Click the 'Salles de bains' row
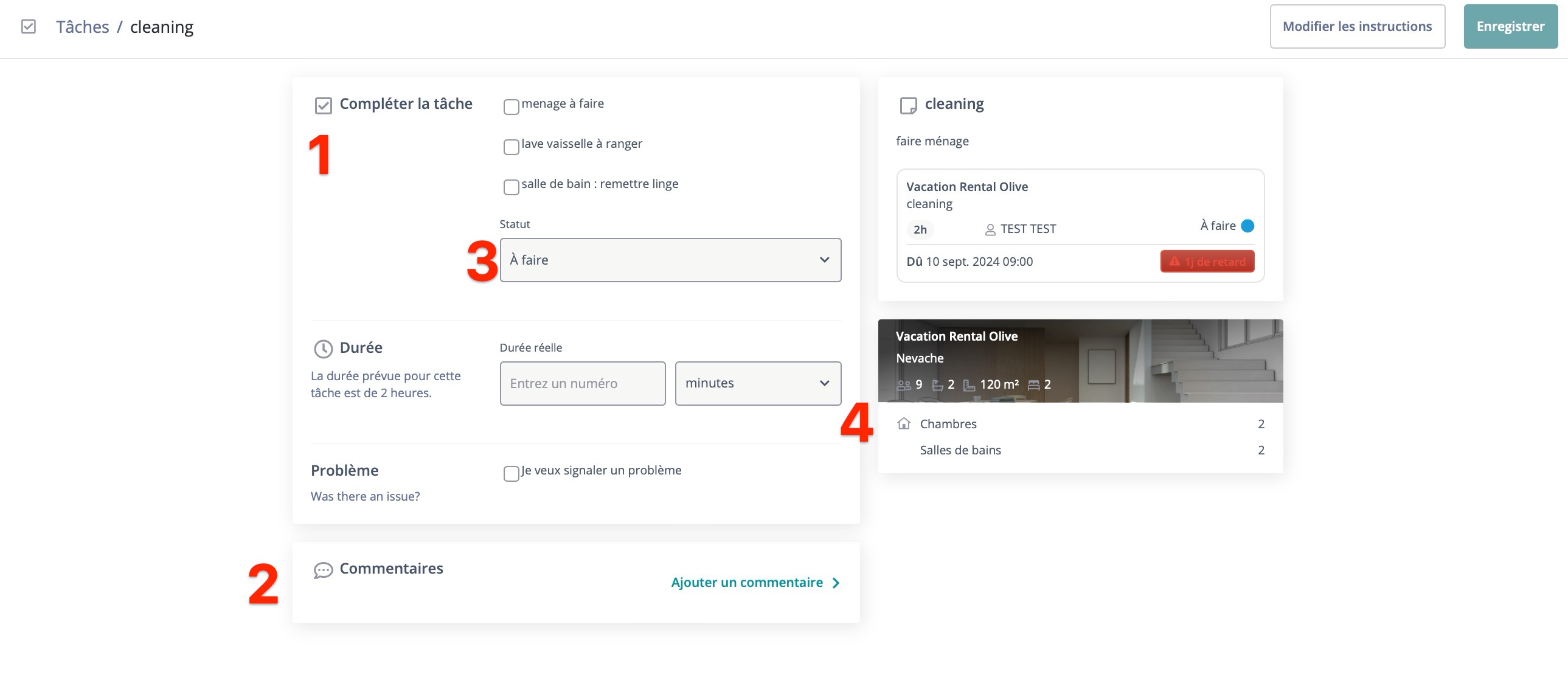1568x674 pixels. [x=1080, y=450]
